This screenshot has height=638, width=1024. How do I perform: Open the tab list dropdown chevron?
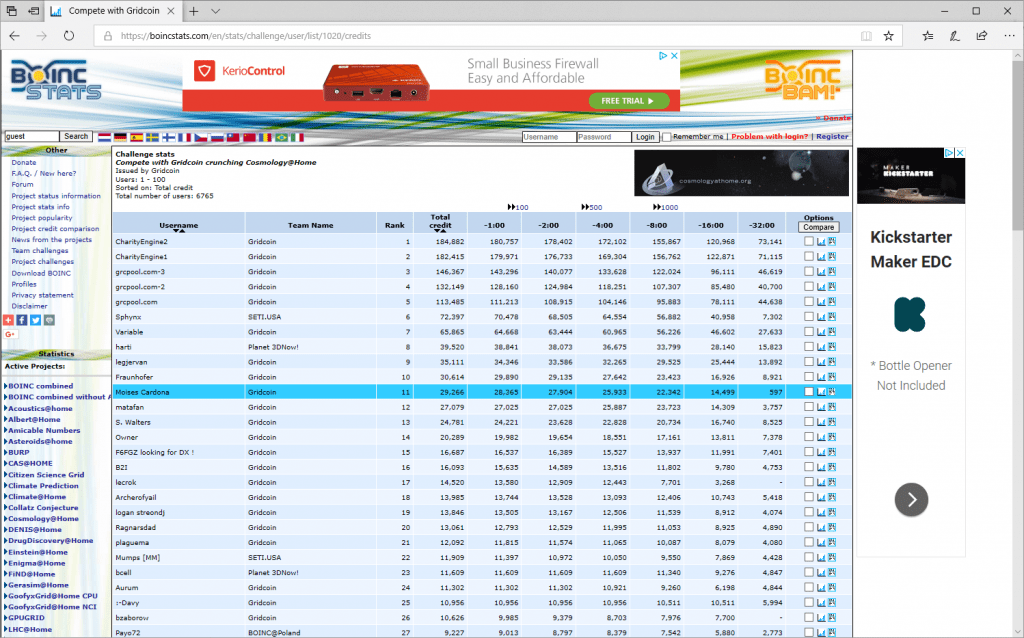pyautogui.click(x=216, y=11)
